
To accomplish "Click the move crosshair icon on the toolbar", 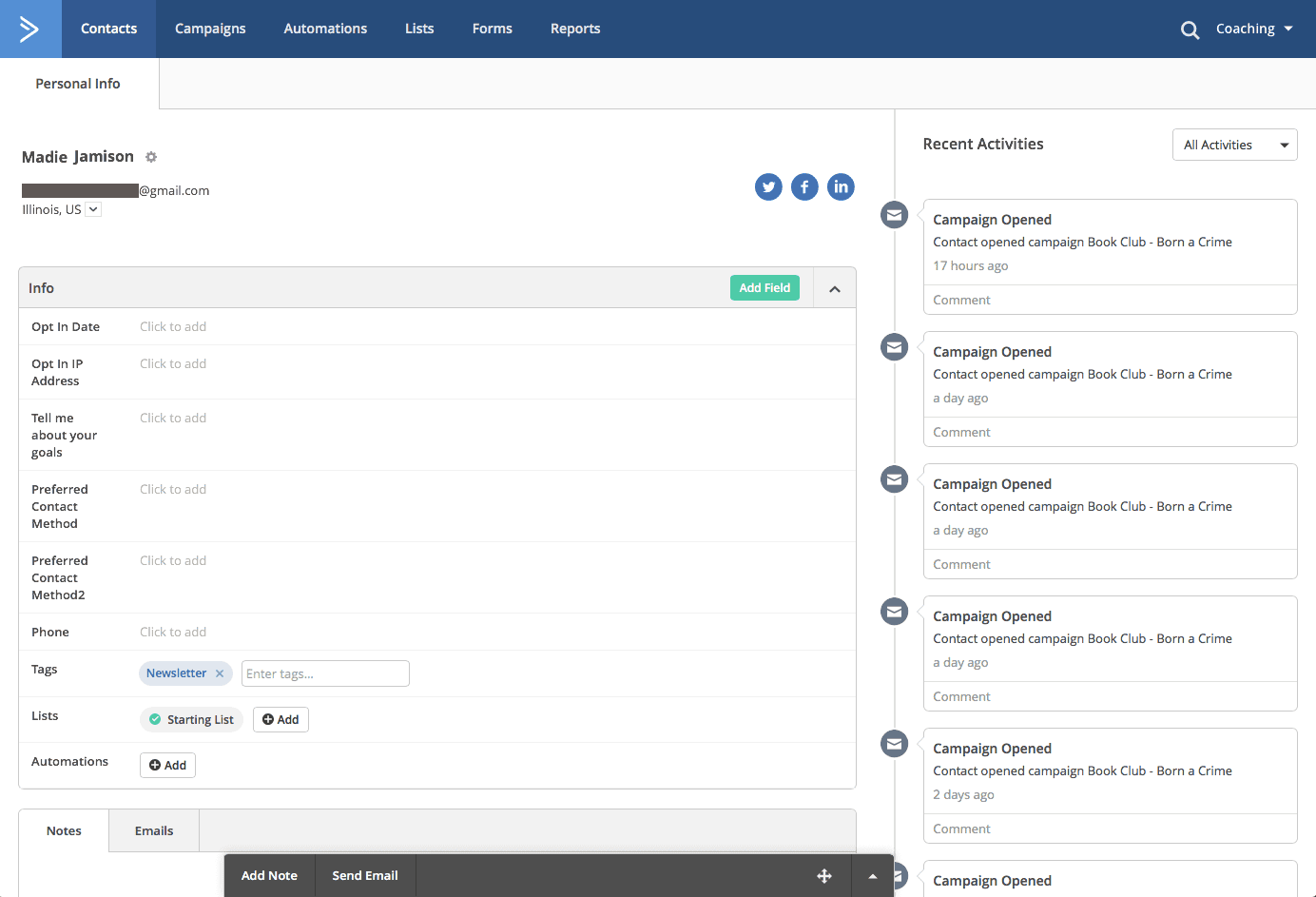I will point(823,875).
